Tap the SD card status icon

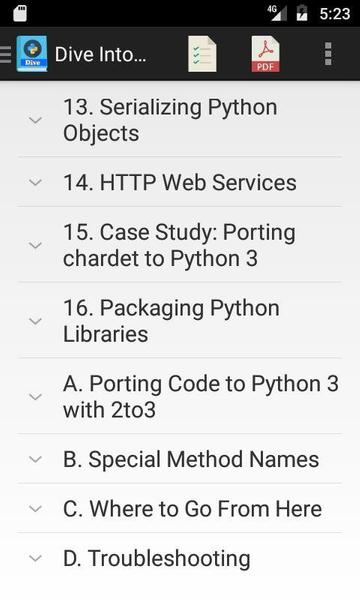(20, 13)
